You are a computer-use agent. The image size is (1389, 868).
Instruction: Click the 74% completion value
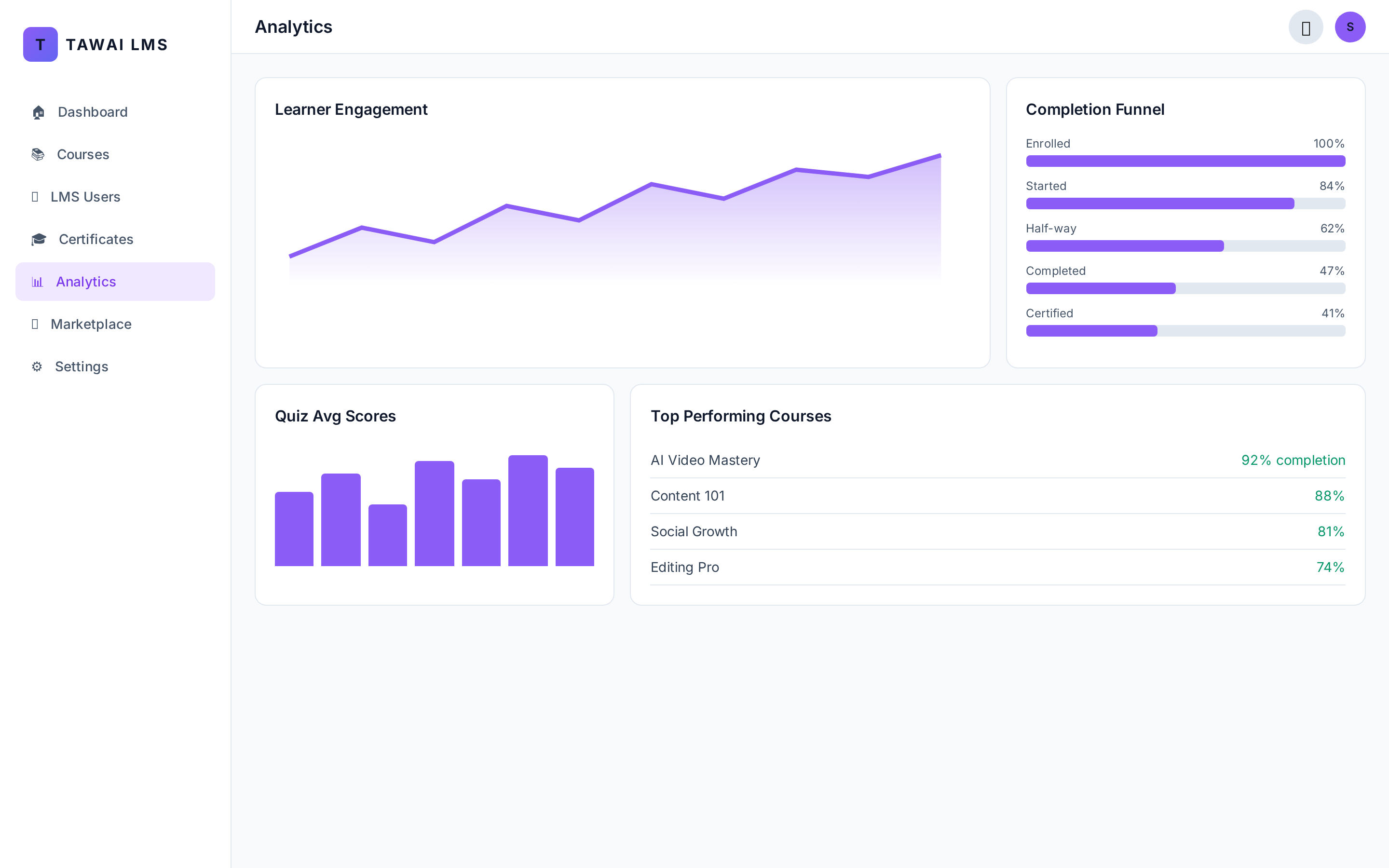[x=1330, y=567]
